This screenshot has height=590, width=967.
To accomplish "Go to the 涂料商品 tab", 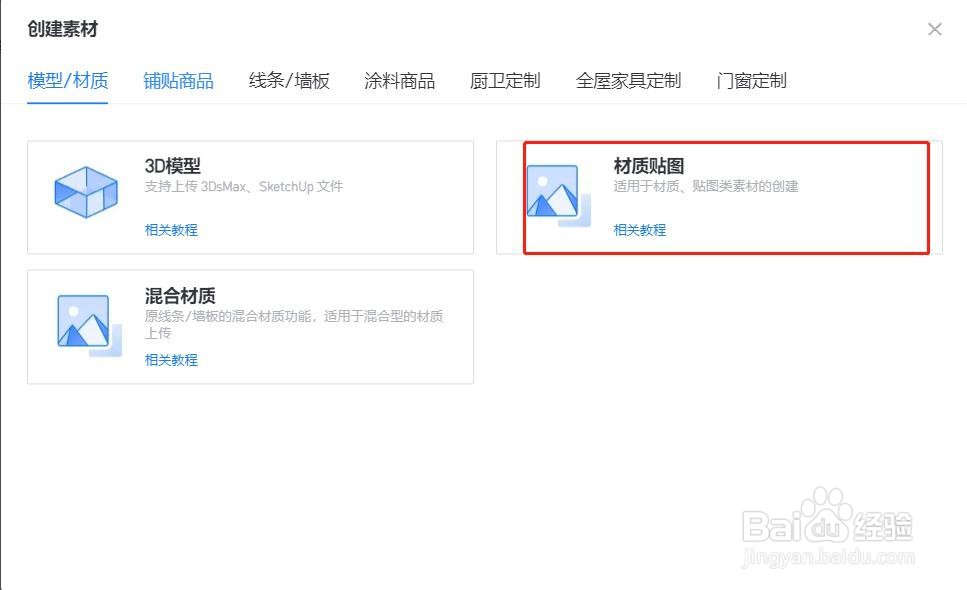I will tap(399, 81).
